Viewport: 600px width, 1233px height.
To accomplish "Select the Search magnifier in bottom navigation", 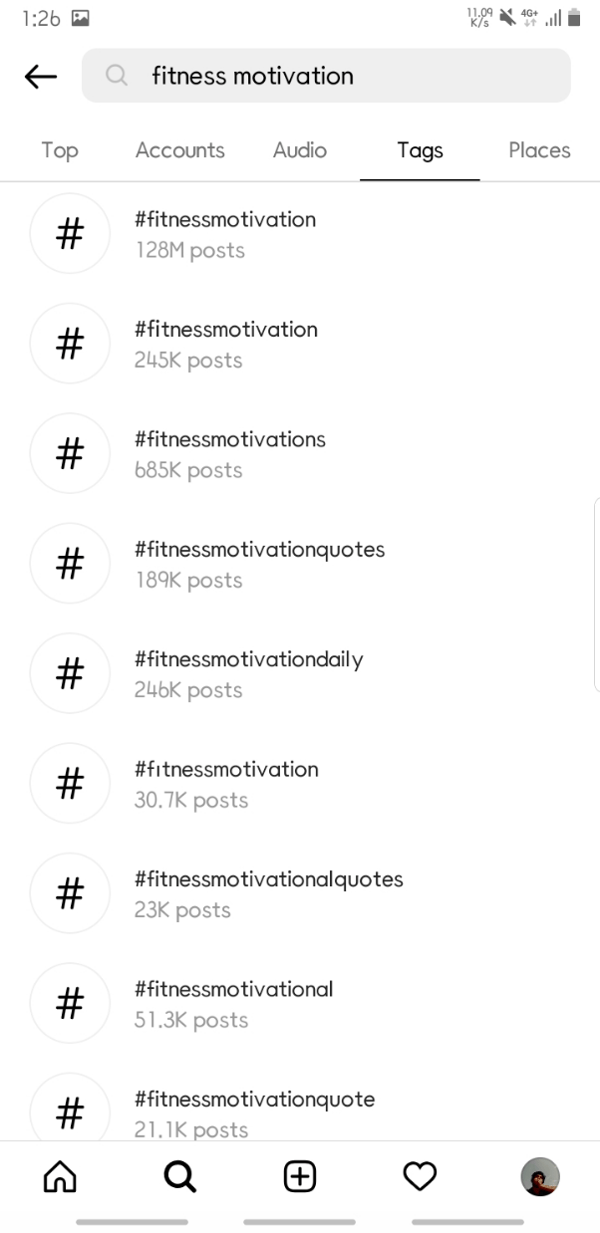I will (x=180, y=1177).
